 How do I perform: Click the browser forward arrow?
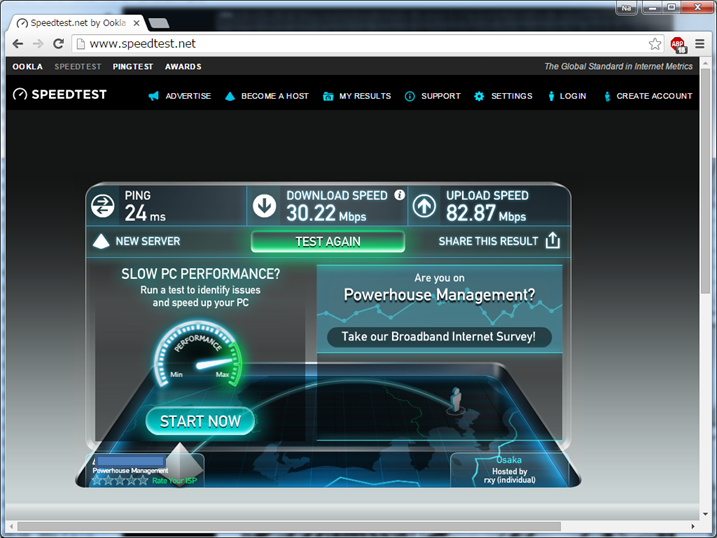click(x=38, y=44)
